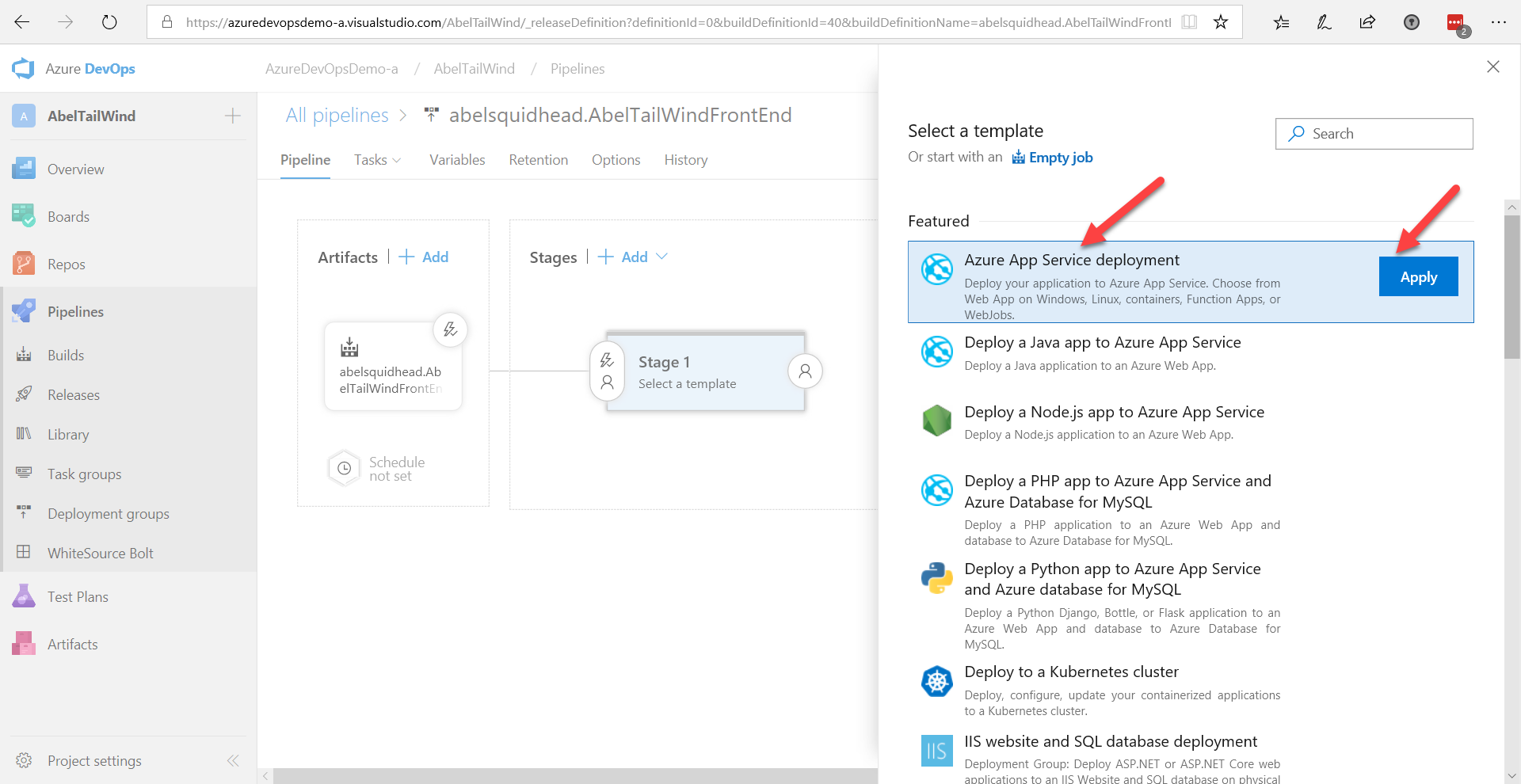Image resolution: width=1521 pixels, height=784 pixels.
Task: Close the Select a template panel
Action: [x=1493, y=67]
